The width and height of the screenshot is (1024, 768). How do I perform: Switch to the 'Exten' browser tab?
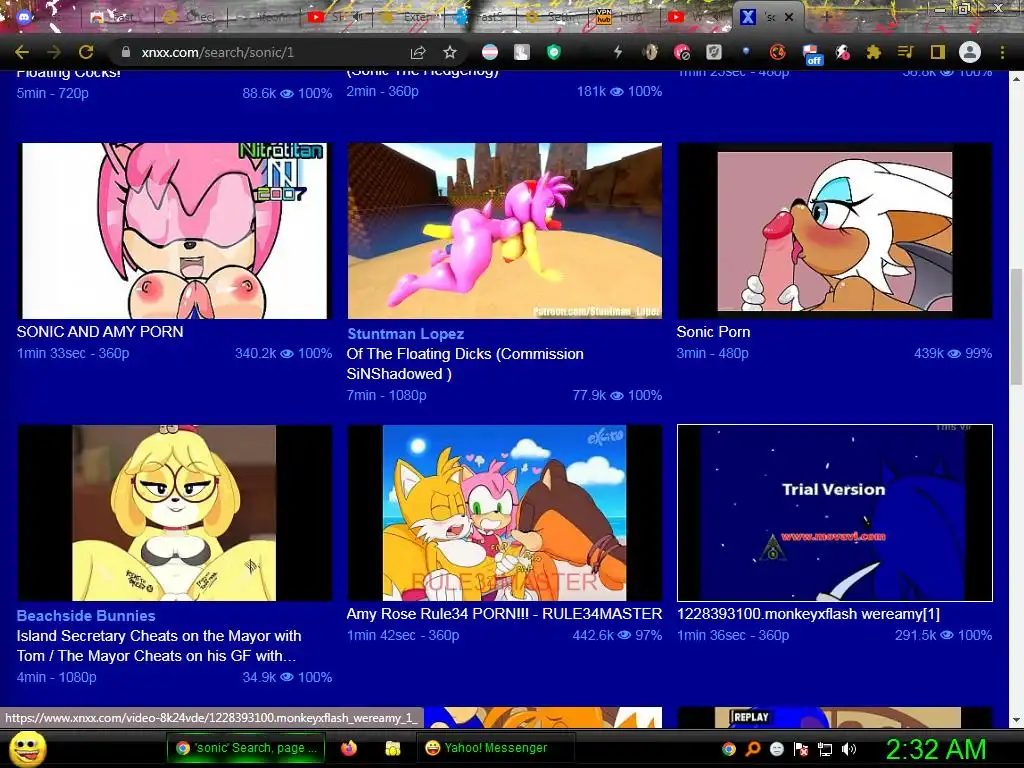click(410, 17)
